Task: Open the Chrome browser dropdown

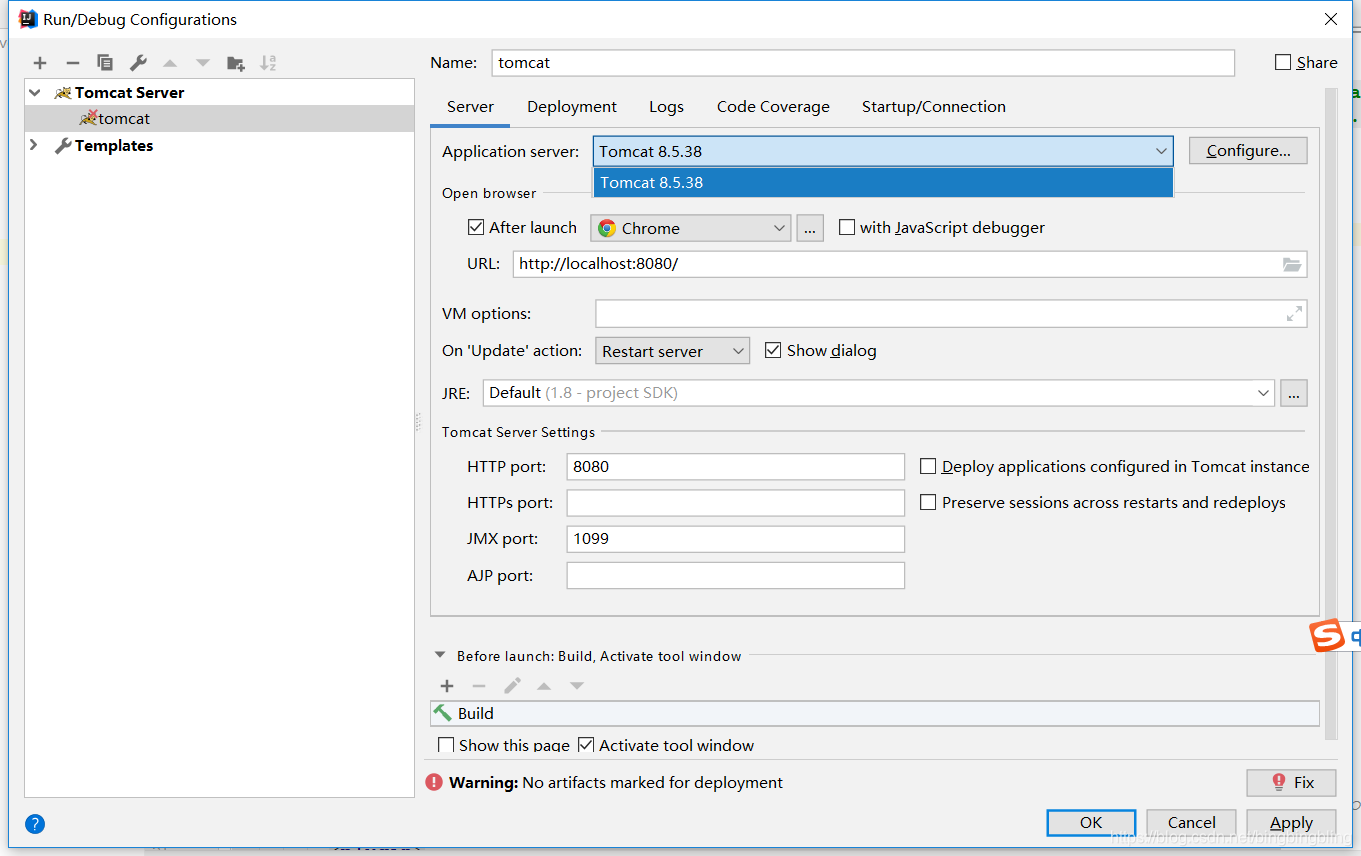Action: 691,228
